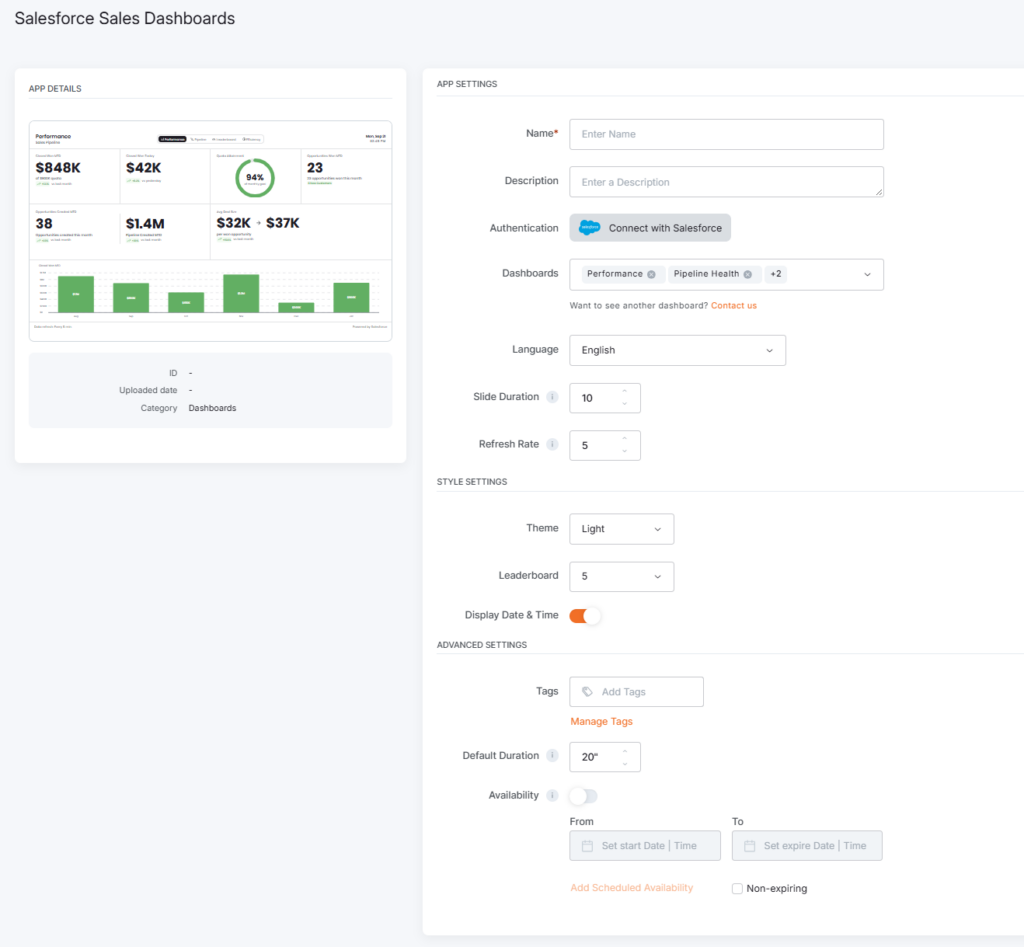Click the Enter Name input field
The height and width of the screenshot is (947, 1024).
click(x=726, y=135)
